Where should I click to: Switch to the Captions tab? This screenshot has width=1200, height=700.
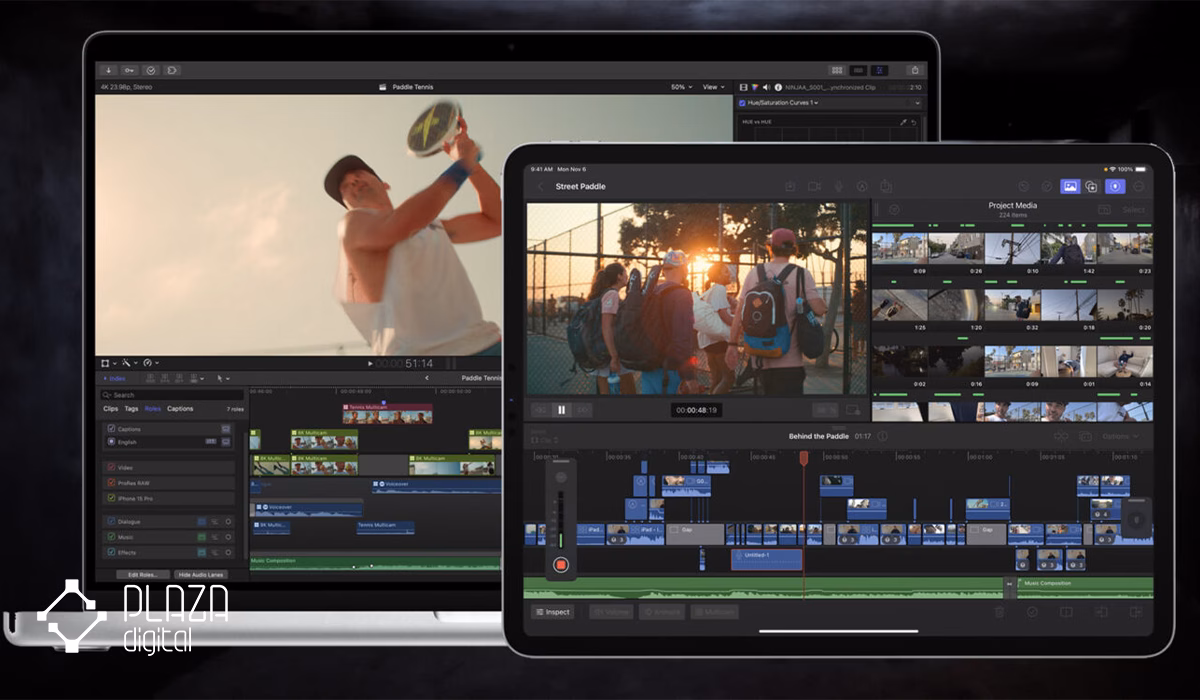pyautogui.click(x=180, y=409)
